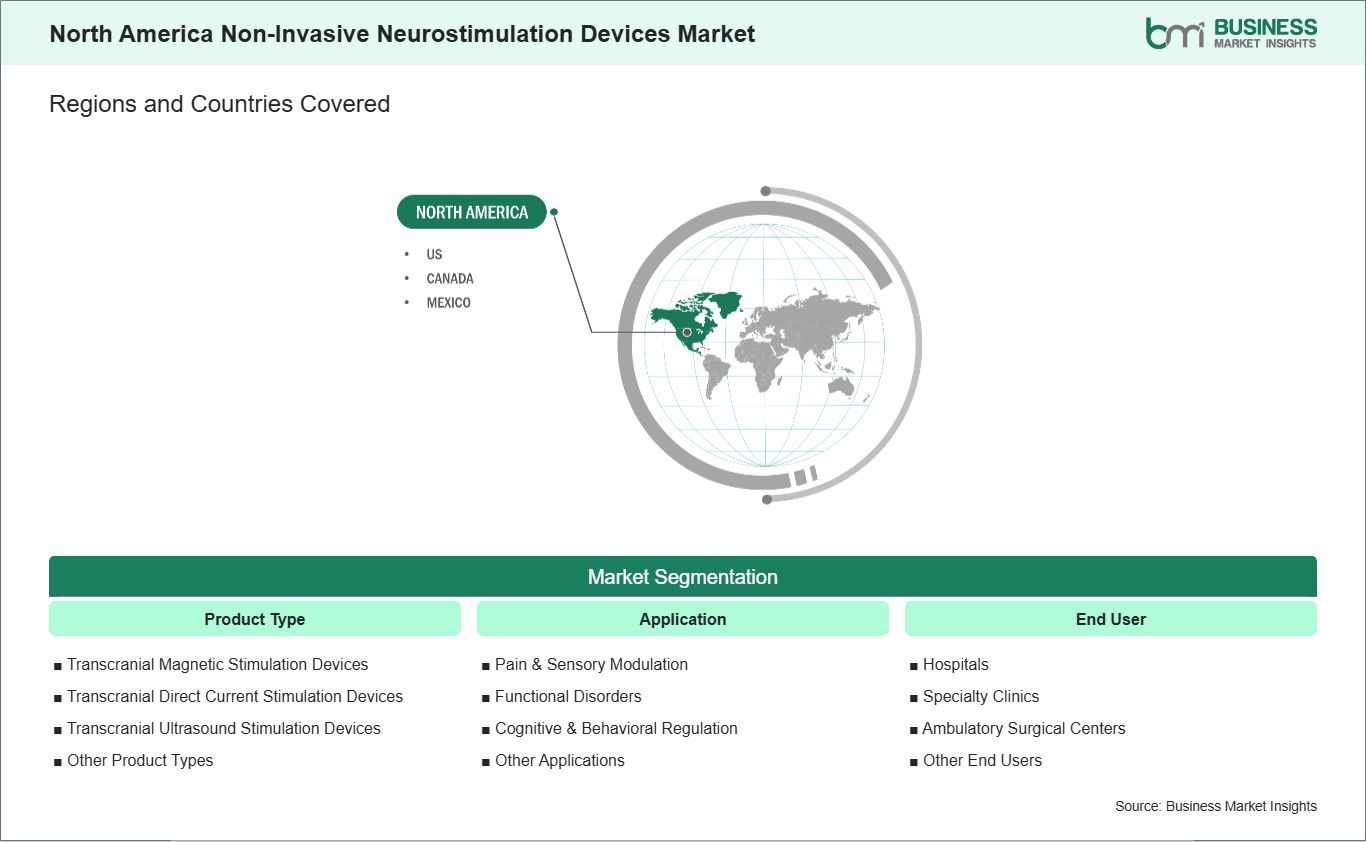Select the End User column header
Image resolution: width=1366 pixels, height=842 pixels.
click(x=1111, y=619)
